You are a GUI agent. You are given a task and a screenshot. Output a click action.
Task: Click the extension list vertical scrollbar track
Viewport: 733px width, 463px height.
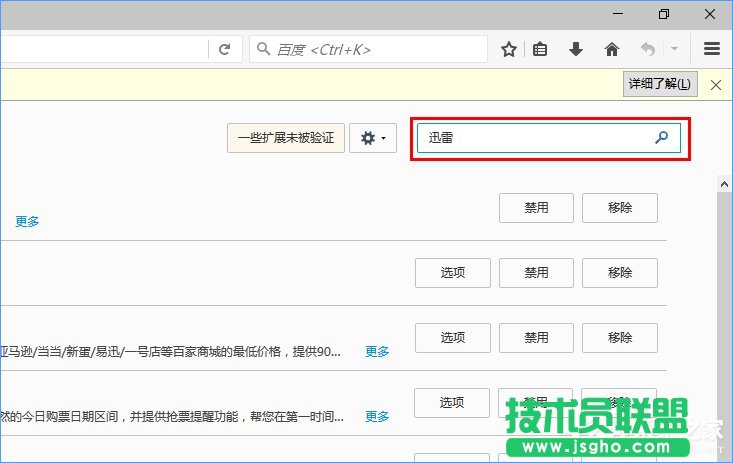(724, 325)
